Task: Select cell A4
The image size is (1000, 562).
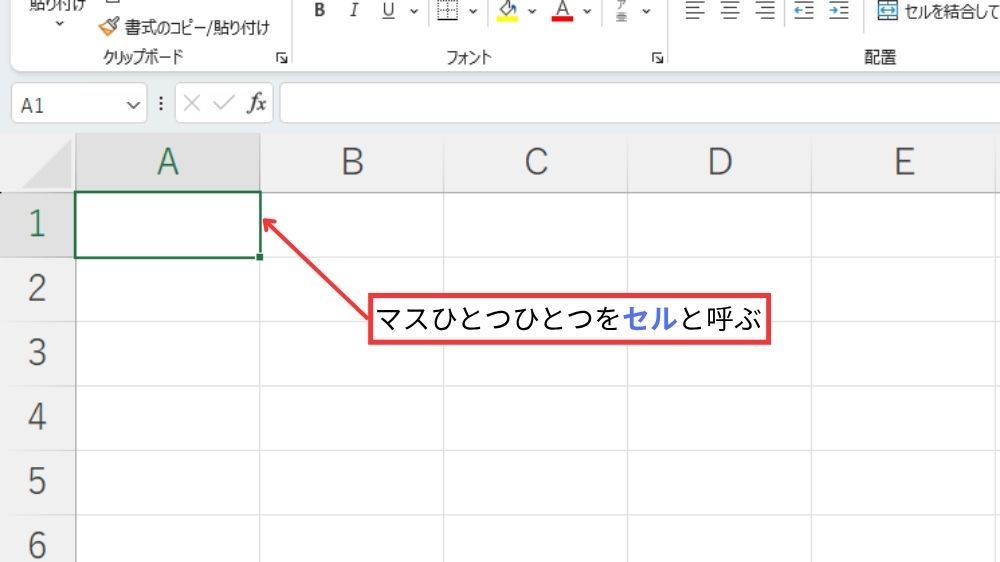Action: click(x=168, y=418)
